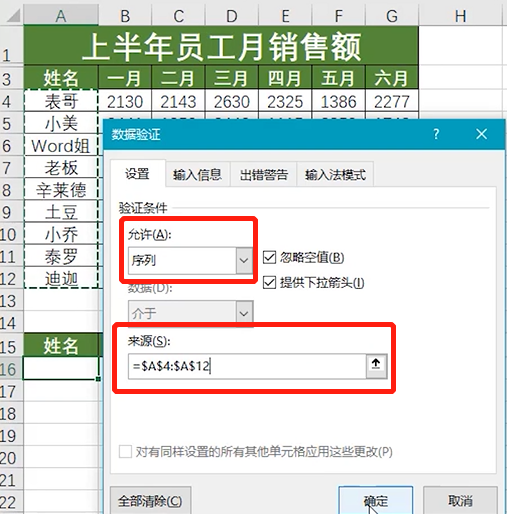Click the cell with value 2130
Viewport: 507px width, 514px height.
tap(125, 101)
